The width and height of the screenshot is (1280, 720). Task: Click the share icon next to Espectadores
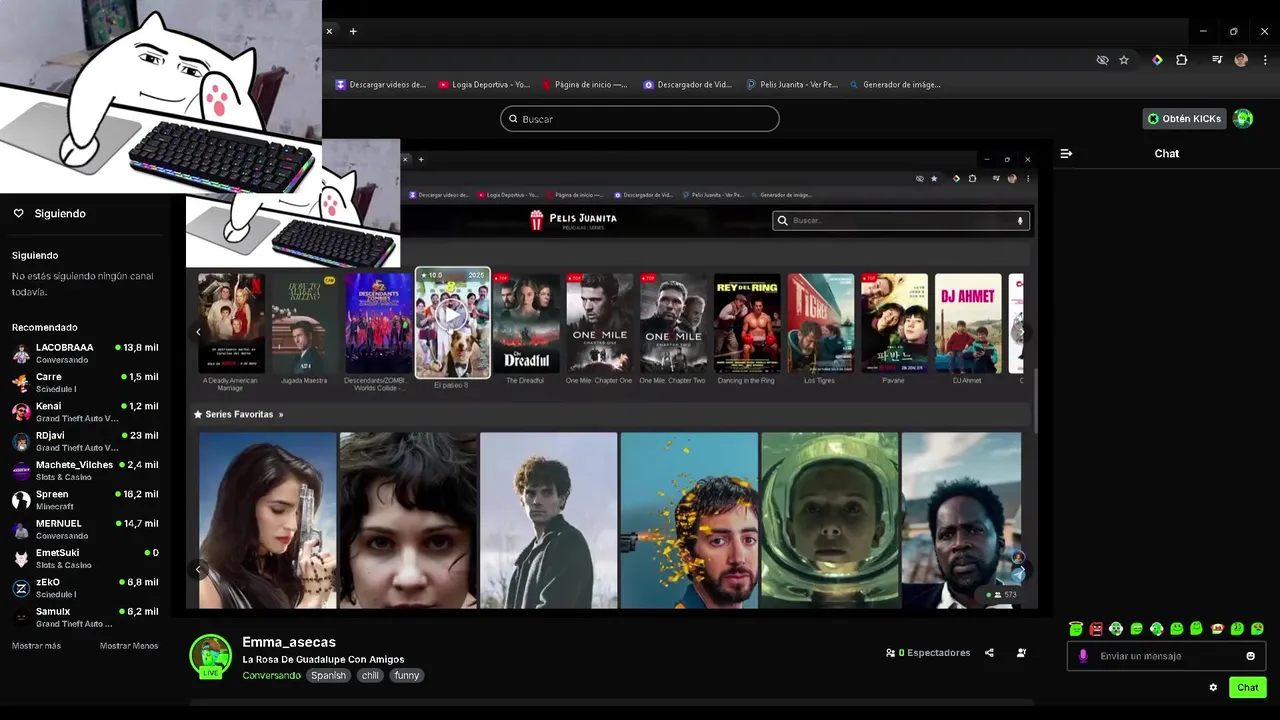(989, 653)
